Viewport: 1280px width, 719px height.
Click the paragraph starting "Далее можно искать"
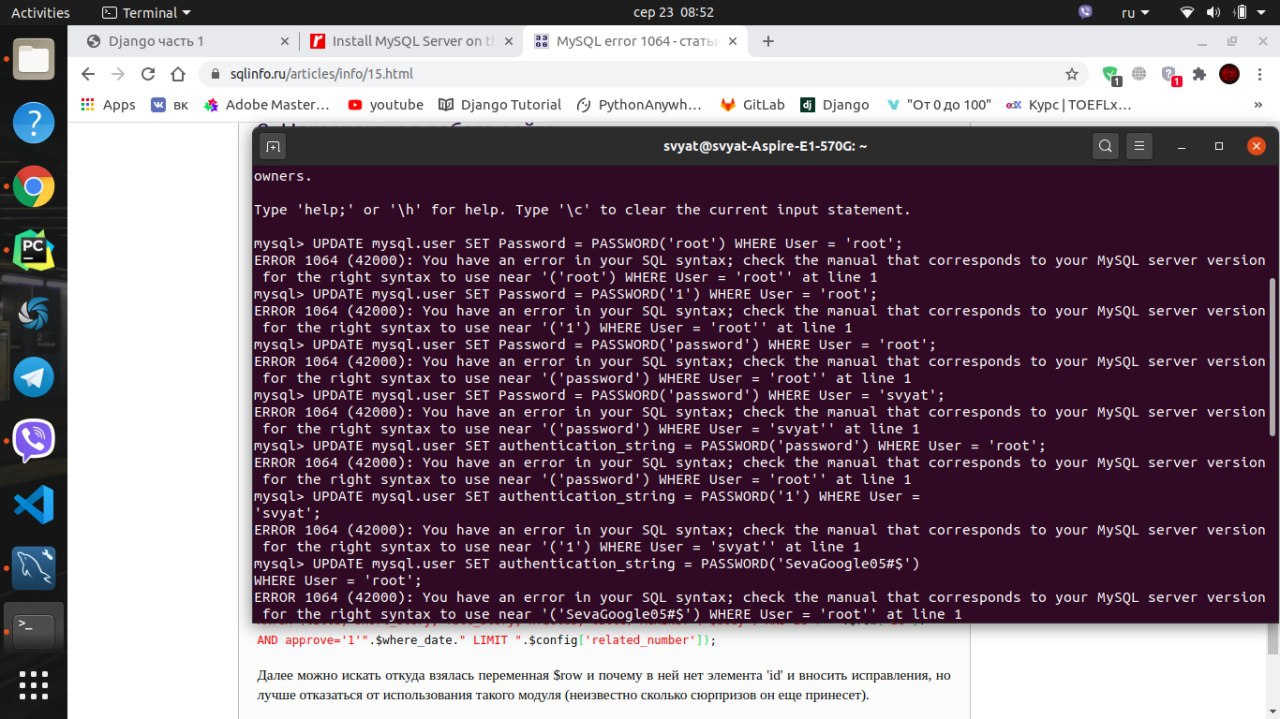pos(603,684)
